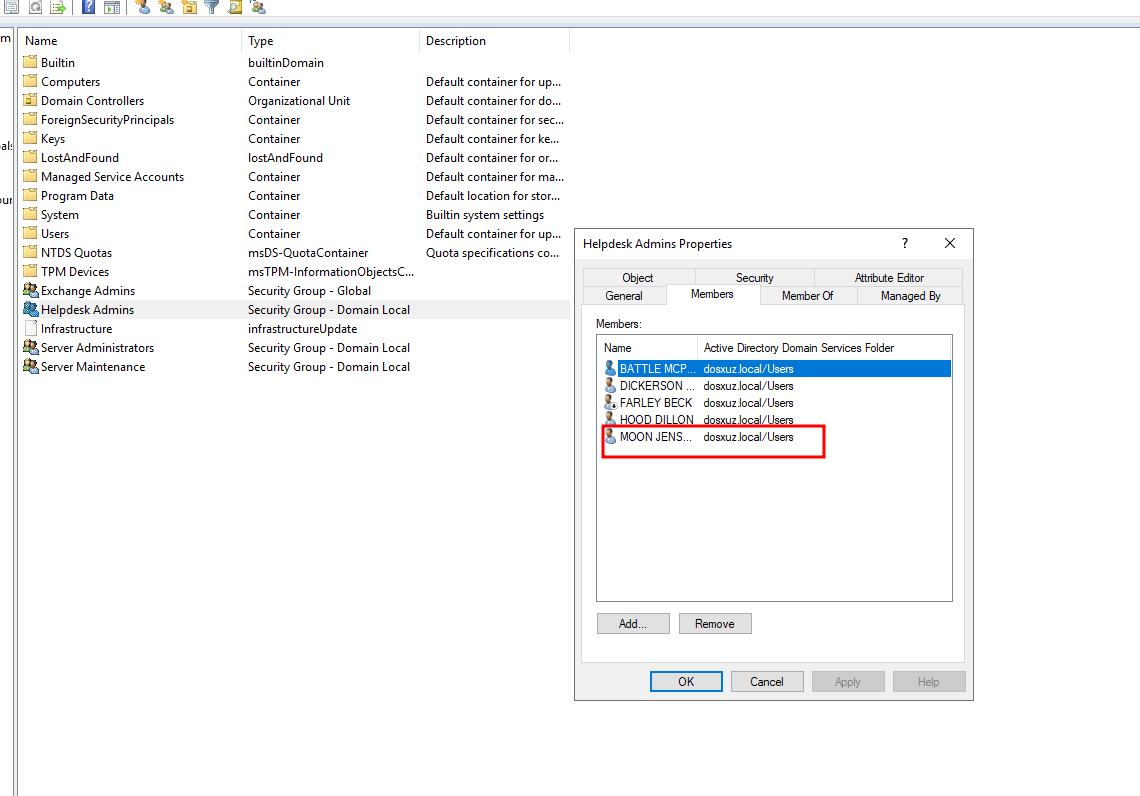Select member FARLEY BECK in list

click(655, 403)
